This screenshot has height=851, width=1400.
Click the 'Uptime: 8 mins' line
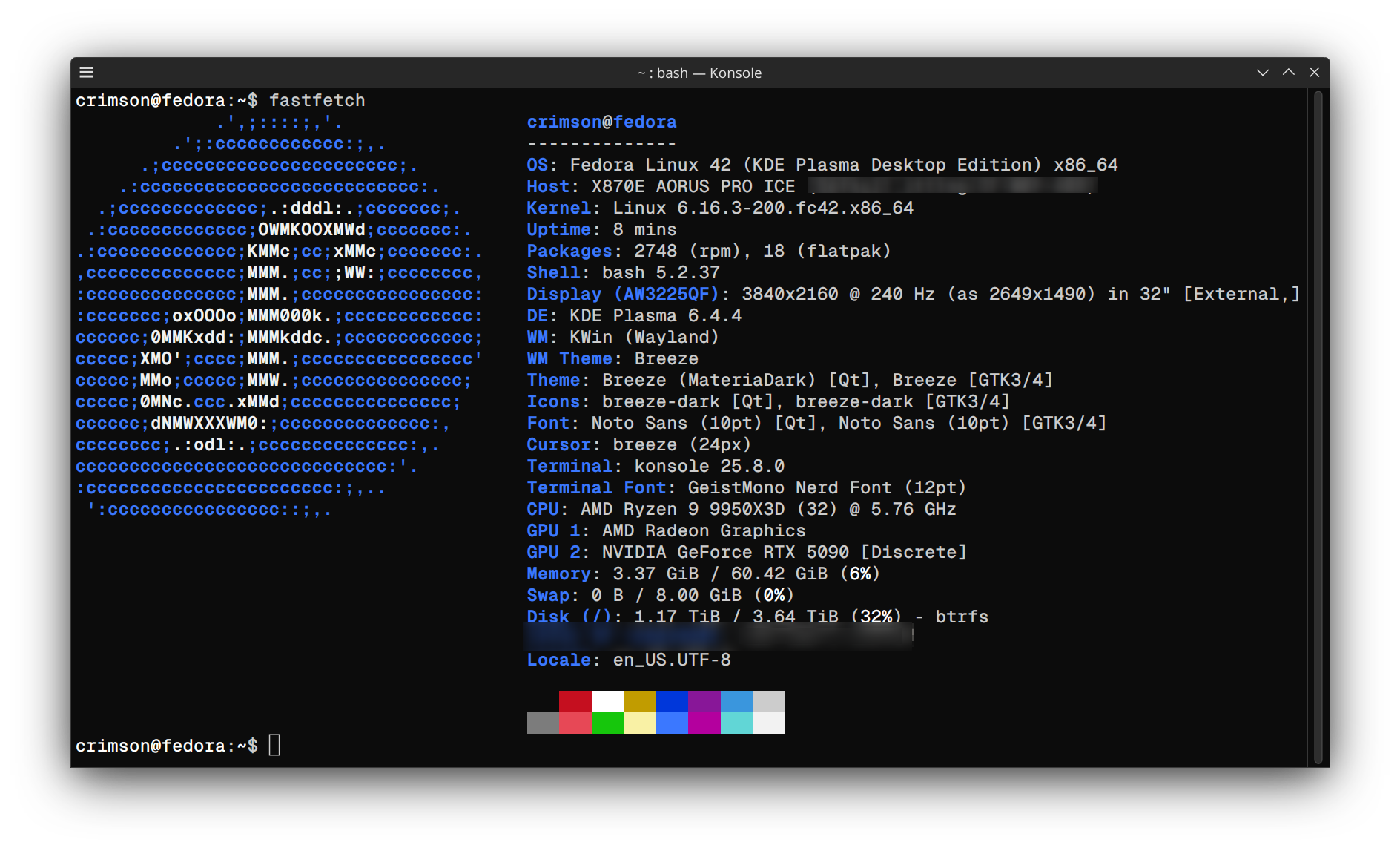pyautogui.click(x=601, y=229)
